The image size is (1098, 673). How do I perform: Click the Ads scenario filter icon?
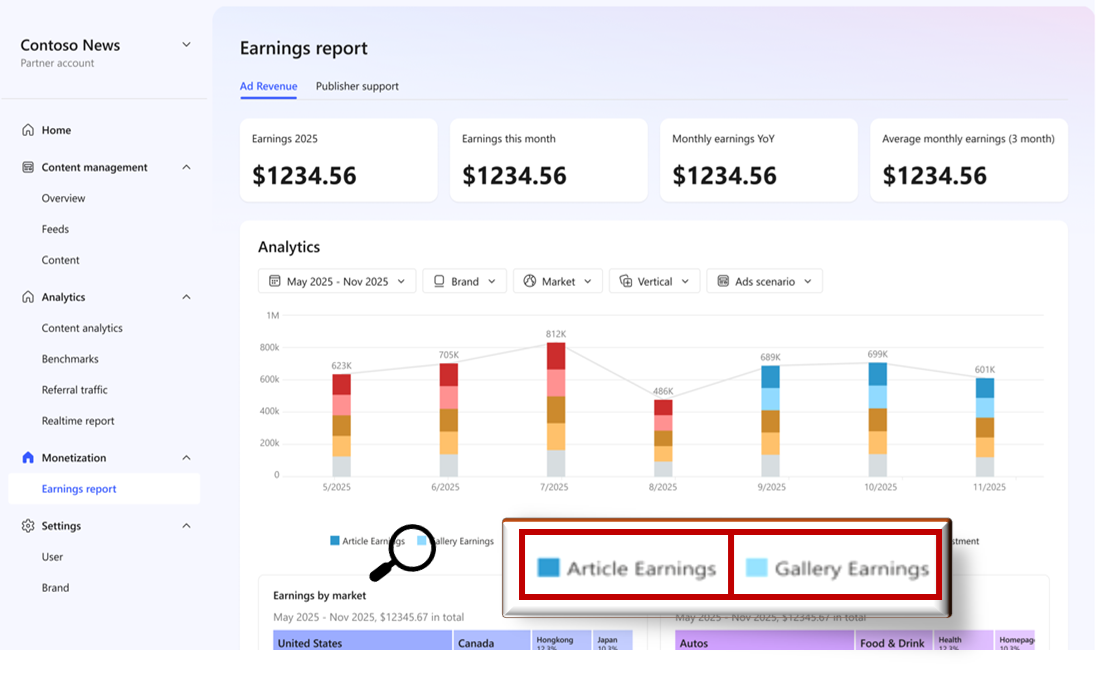point(723,282)
